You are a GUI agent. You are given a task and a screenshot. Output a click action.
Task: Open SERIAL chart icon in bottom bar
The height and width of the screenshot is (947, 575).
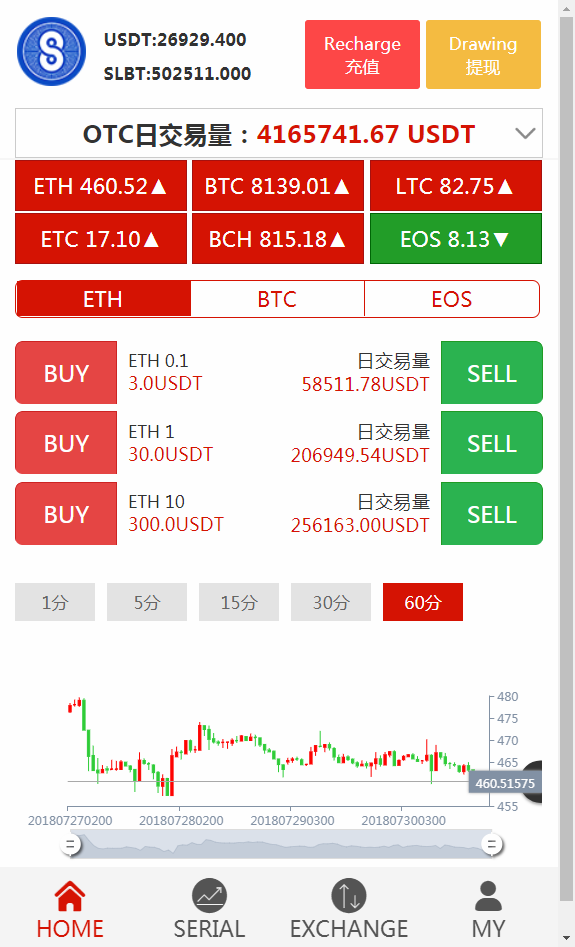[x=209, y=896]
